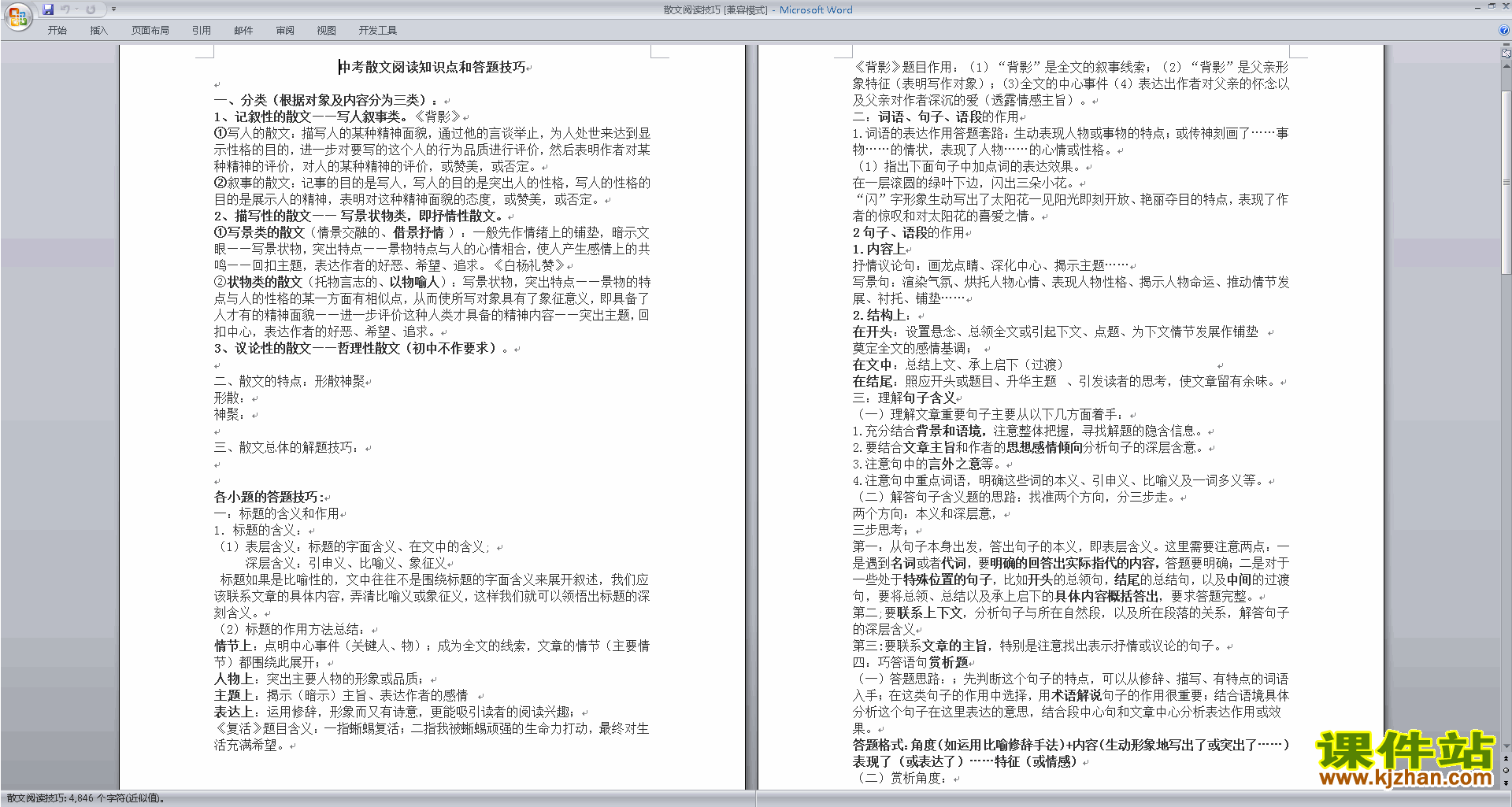The width and height of the screenshot is (1512, 807).
Task: Open Select Browse Object round button
Action: click(x=1506, y=771)
